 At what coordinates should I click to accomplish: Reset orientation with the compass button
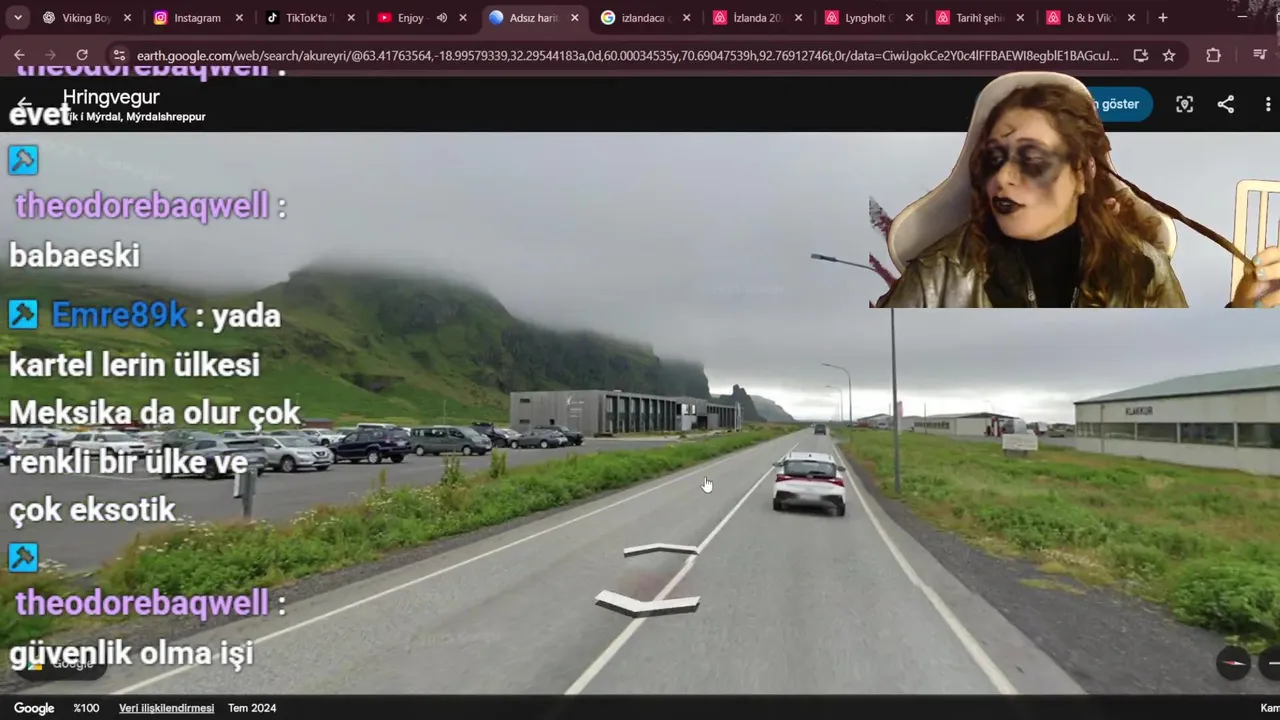pyautogui.click(x=1233, y=662)
